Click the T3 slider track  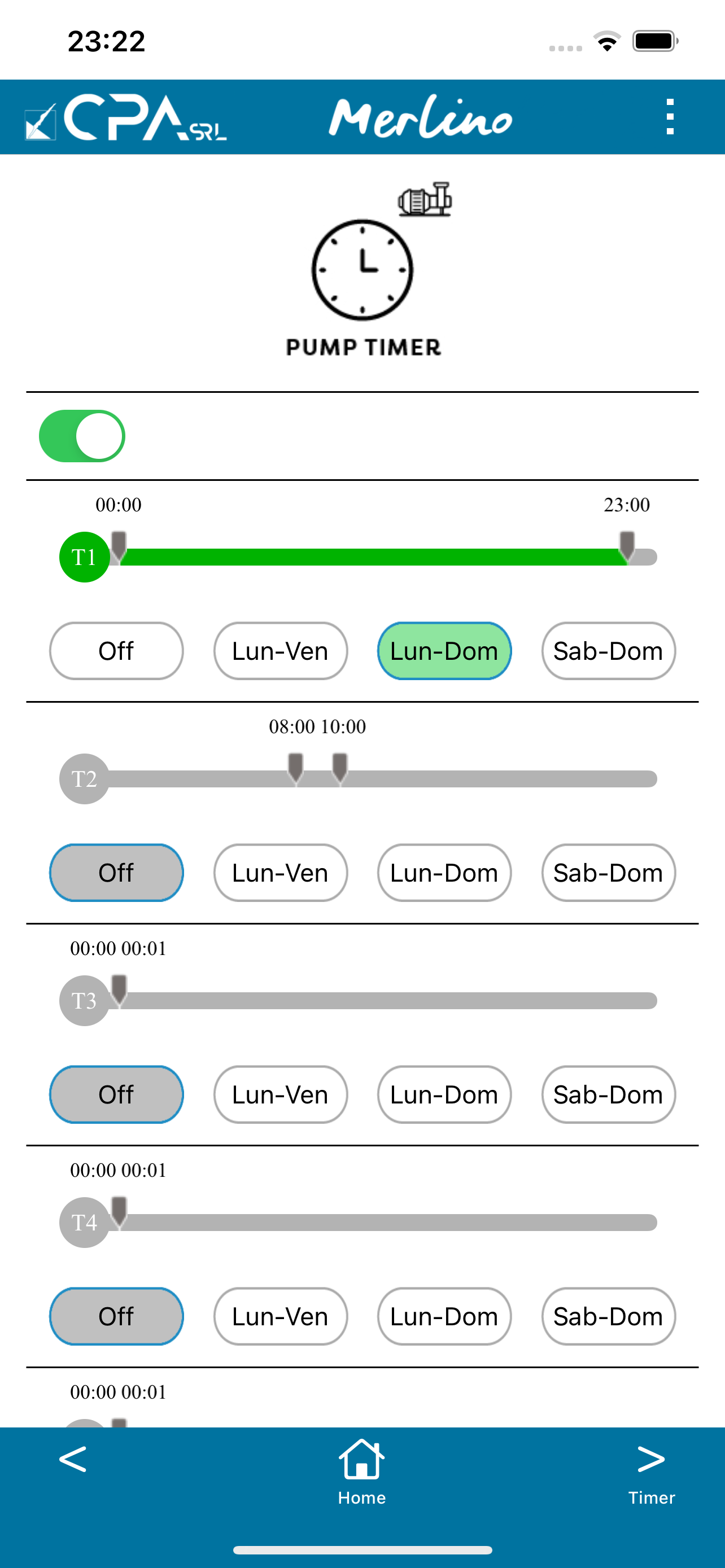[x=383, y=1001]
